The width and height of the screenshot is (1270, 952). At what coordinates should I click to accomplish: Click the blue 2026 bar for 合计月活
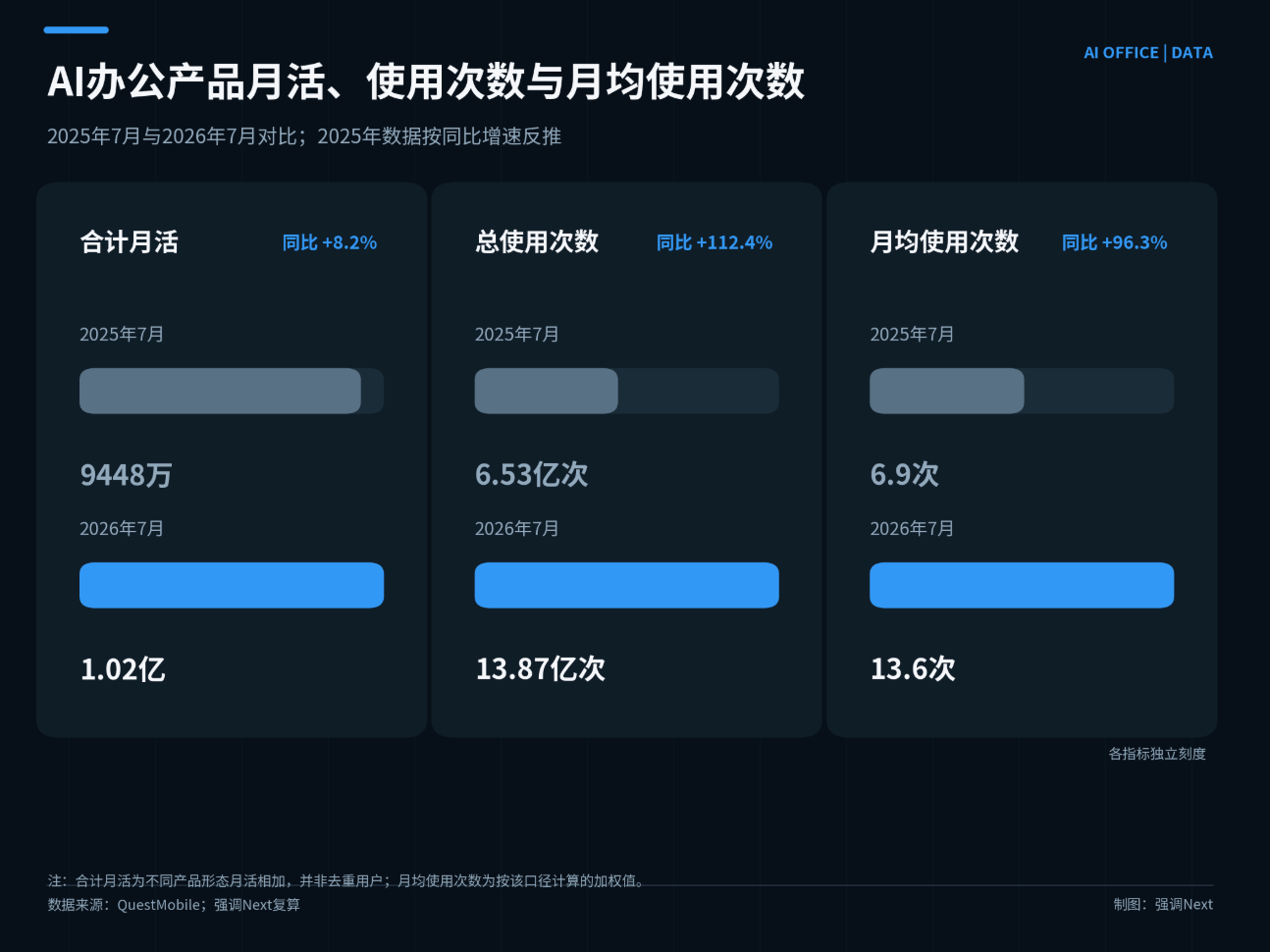pos(232,585)
